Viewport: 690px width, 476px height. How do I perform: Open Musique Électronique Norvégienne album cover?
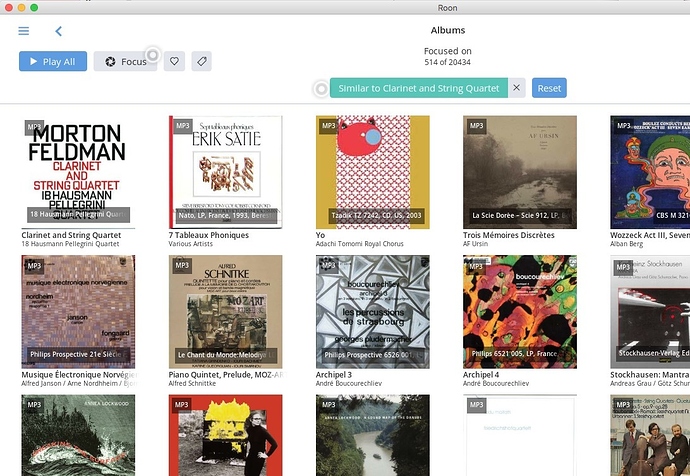tap(78, 311)
